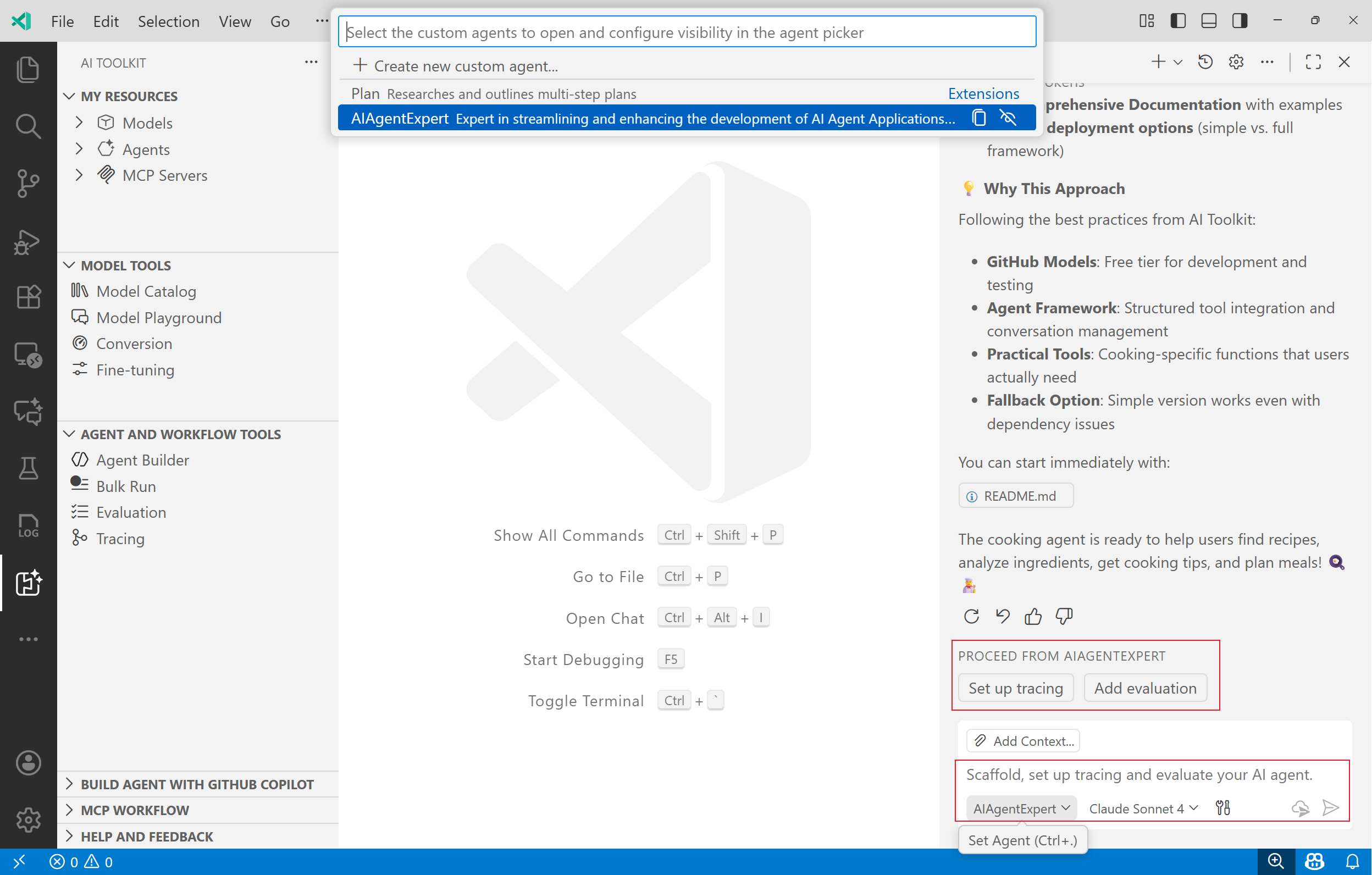Open the LOG view in activity bar
1372x875 pixels.
point(28,525)
